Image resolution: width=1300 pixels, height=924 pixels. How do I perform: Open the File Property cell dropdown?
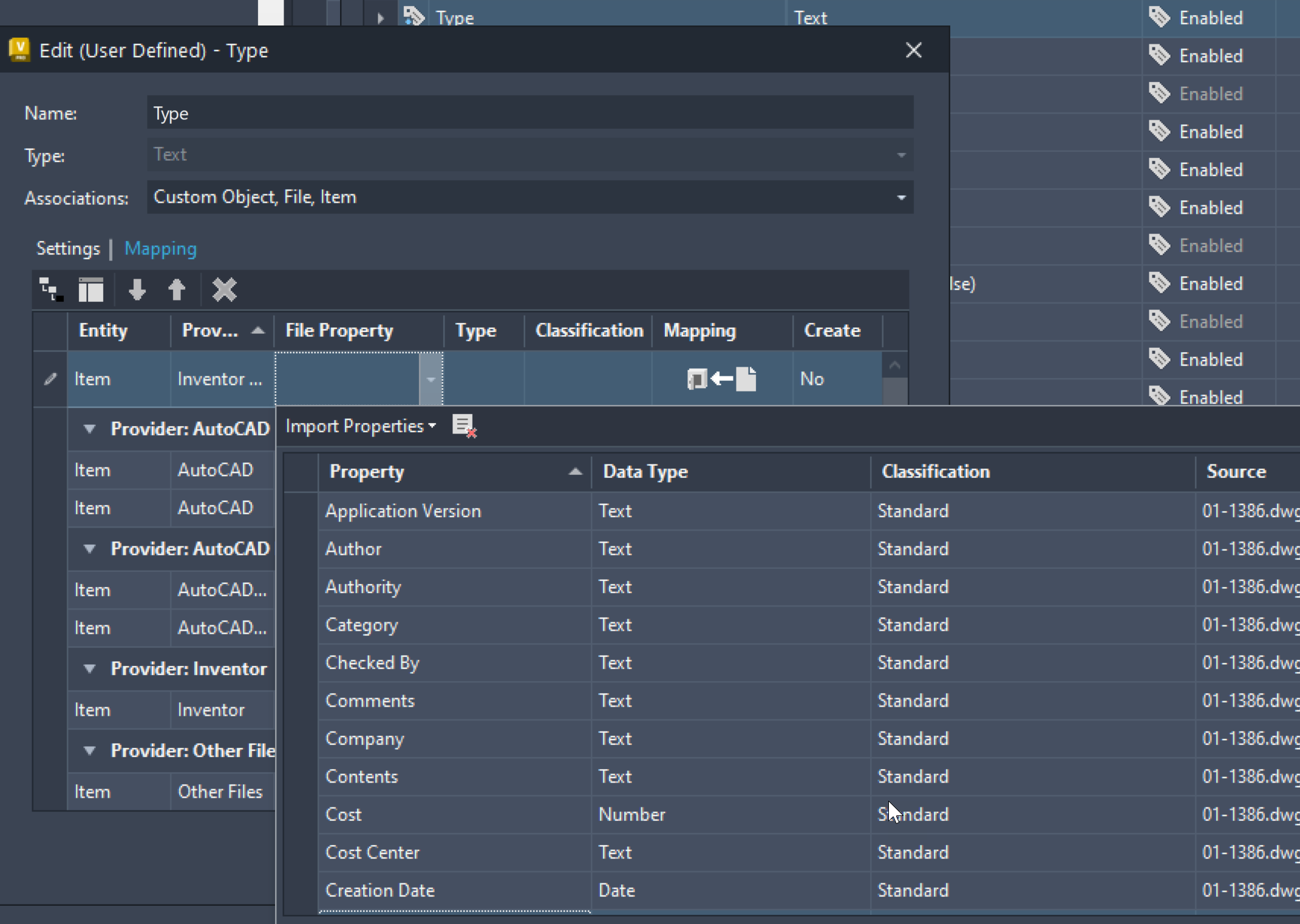430,379
